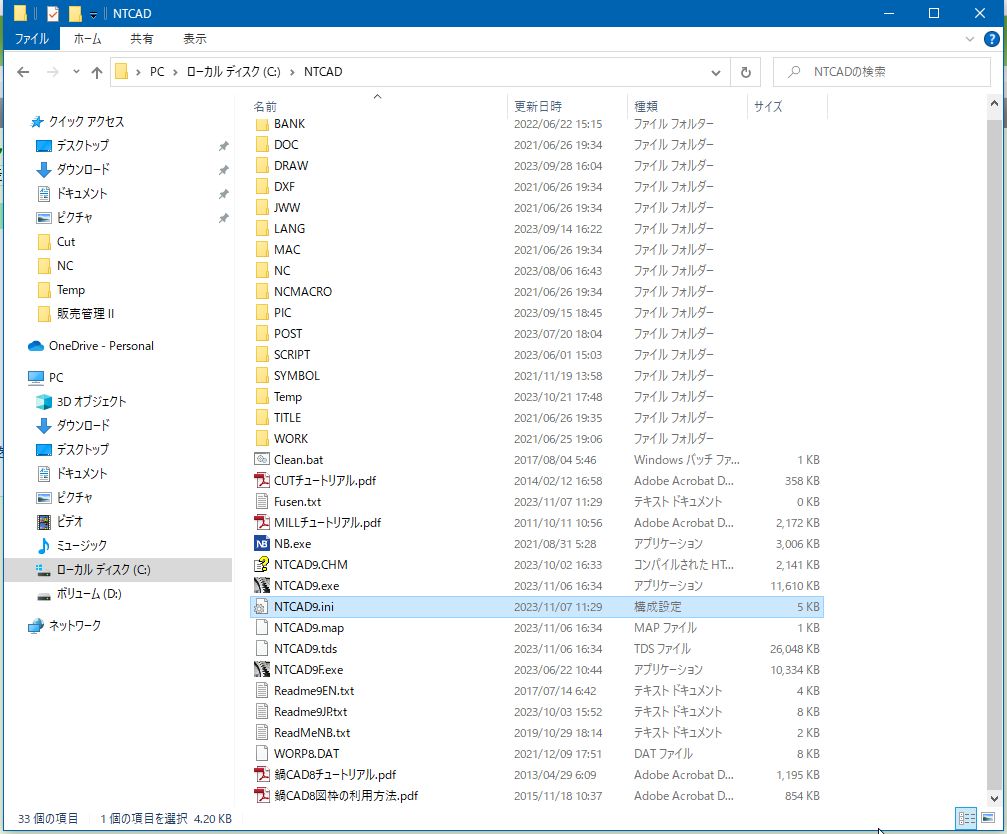The width and height of the screenshot is (1007, 834).
Task: Select the BANK folder icon
Action: (x=262, y=124)
